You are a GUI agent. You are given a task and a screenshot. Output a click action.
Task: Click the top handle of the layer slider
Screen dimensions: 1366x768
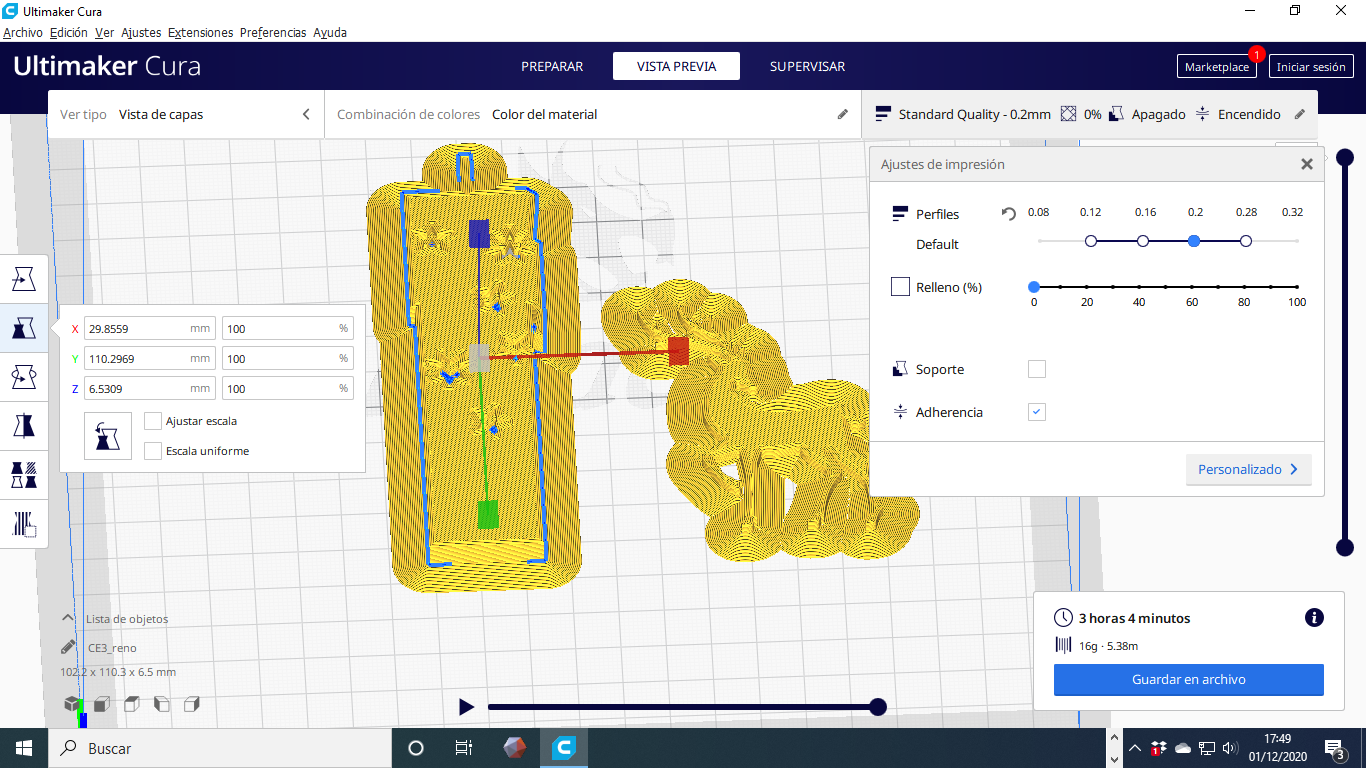click(x=1345, y=157)
